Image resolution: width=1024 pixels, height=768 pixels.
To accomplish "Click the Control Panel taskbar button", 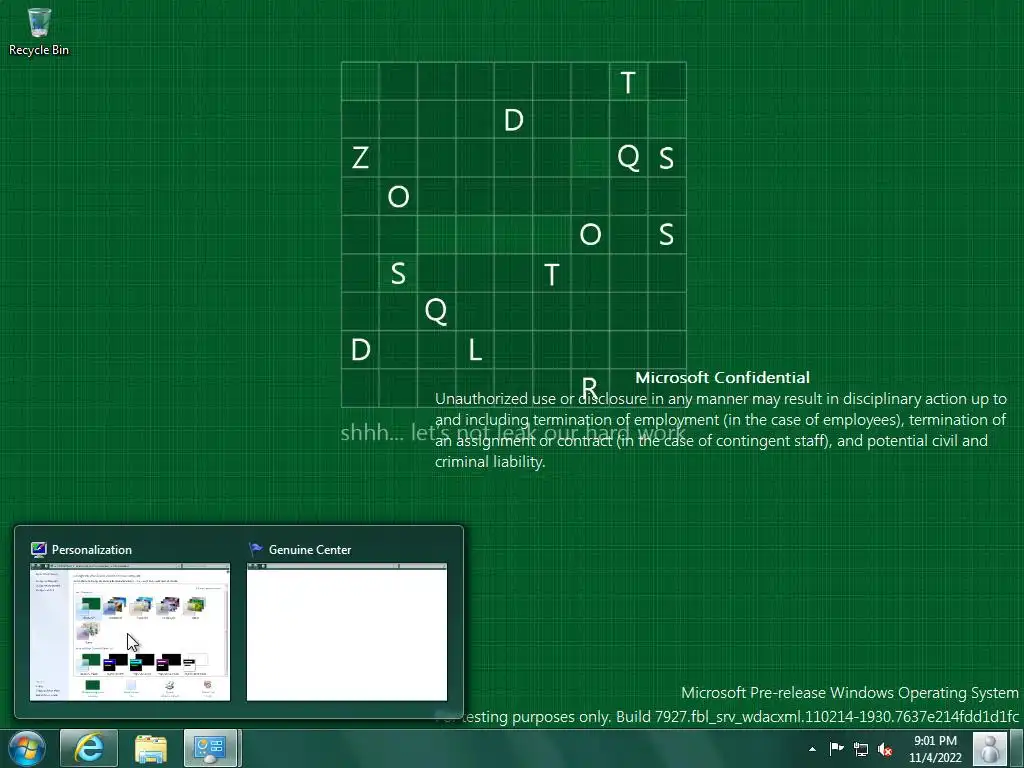I will coord(210,748).
